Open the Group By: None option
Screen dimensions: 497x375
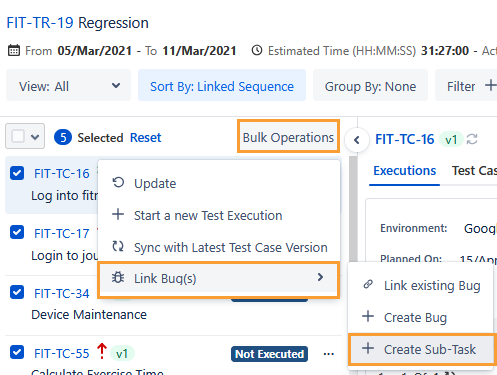[370, 86]
